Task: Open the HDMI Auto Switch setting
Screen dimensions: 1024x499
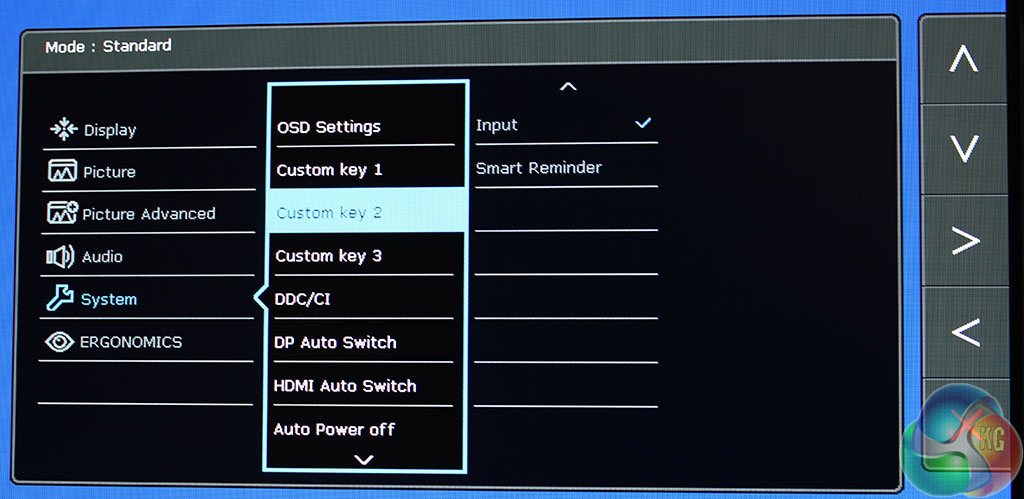Action: (363, 385)
